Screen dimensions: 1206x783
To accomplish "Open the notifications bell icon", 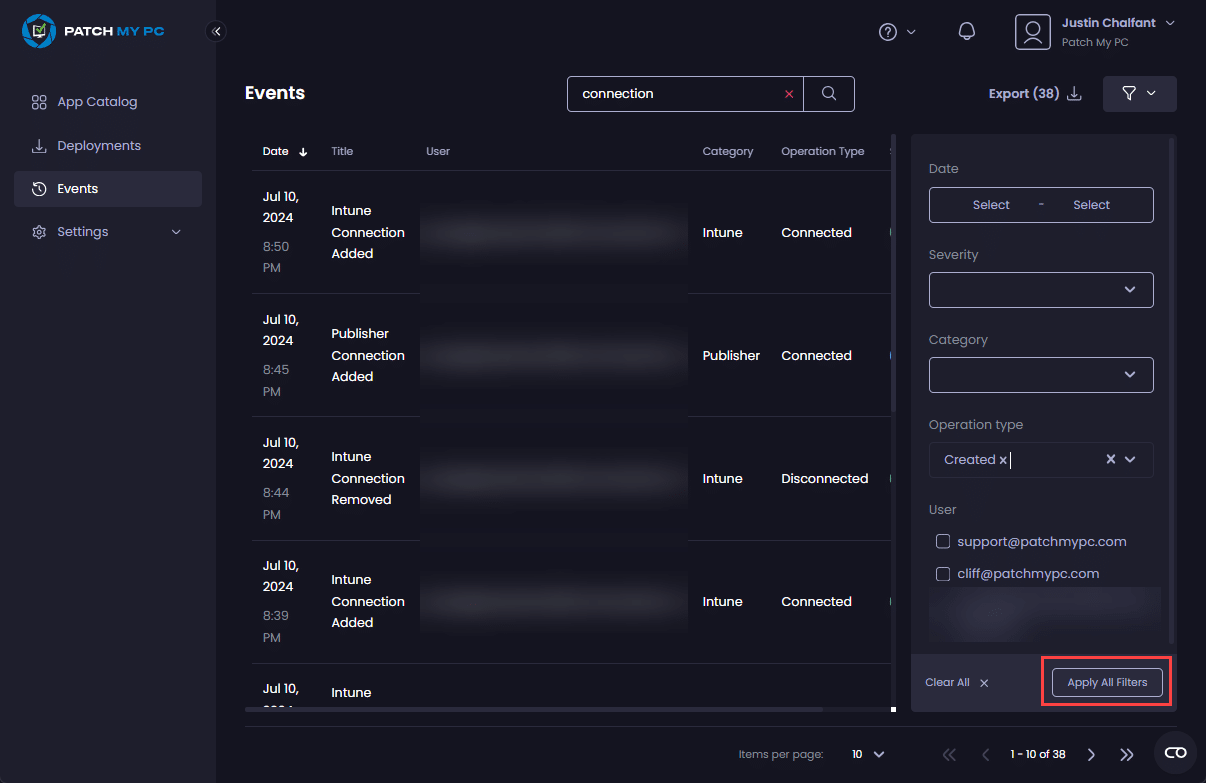I will (966, 31).
